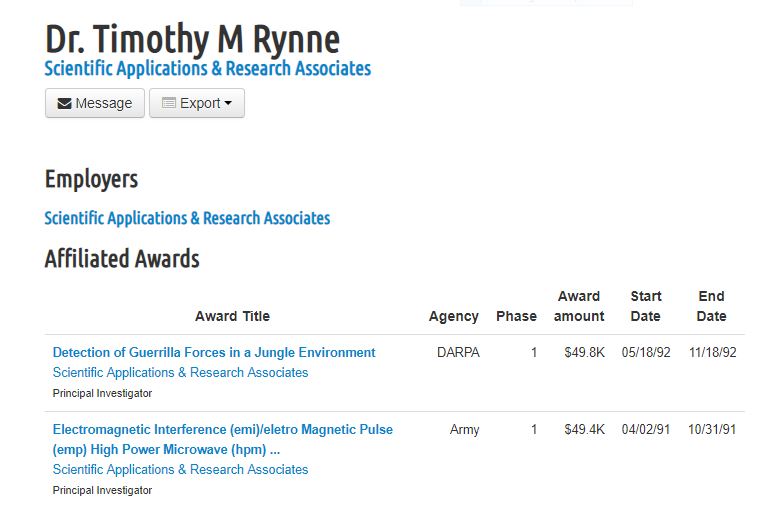Select end date 11/18/92
This screenshot has width=779, height=526.
712,353
